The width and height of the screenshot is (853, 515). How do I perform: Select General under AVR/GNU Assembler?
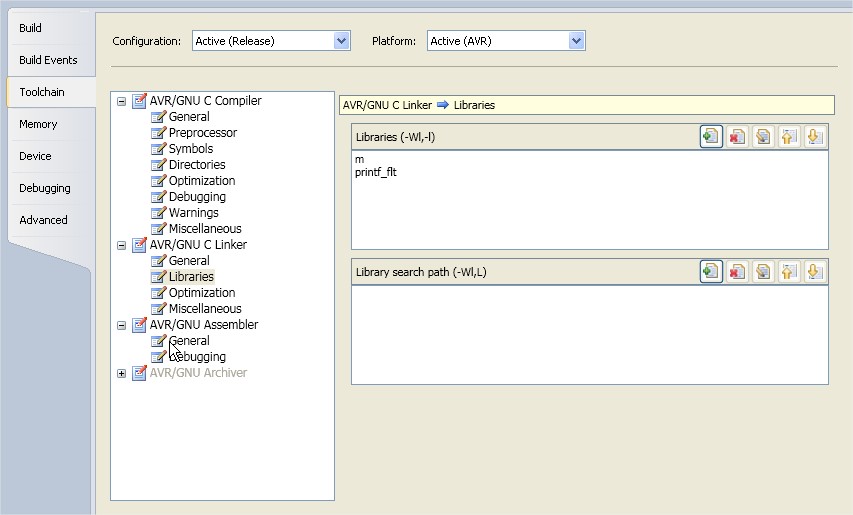point(189,340)
